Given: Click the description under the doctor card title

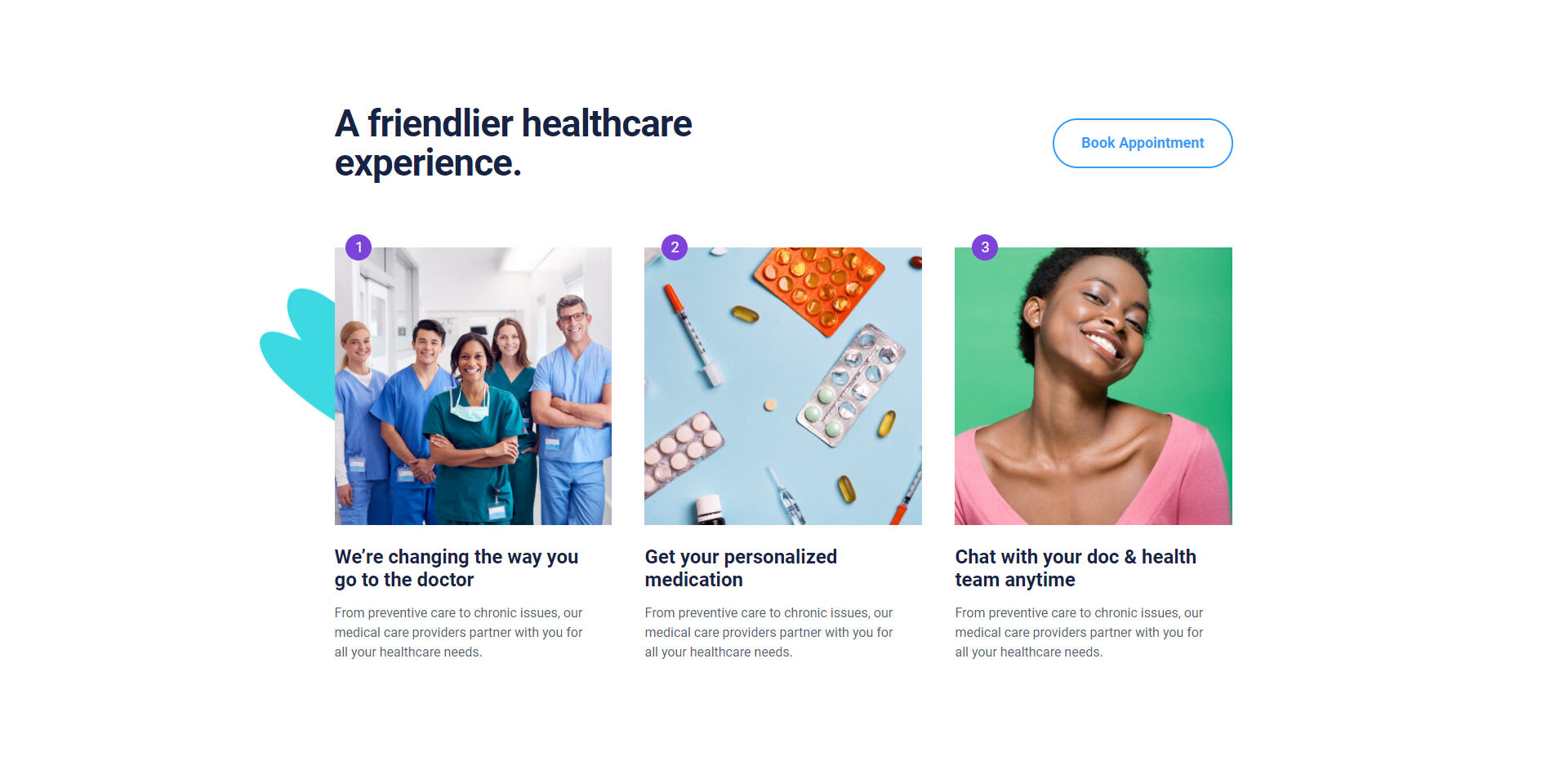Looking at the screenshot, I should (458, 632).
